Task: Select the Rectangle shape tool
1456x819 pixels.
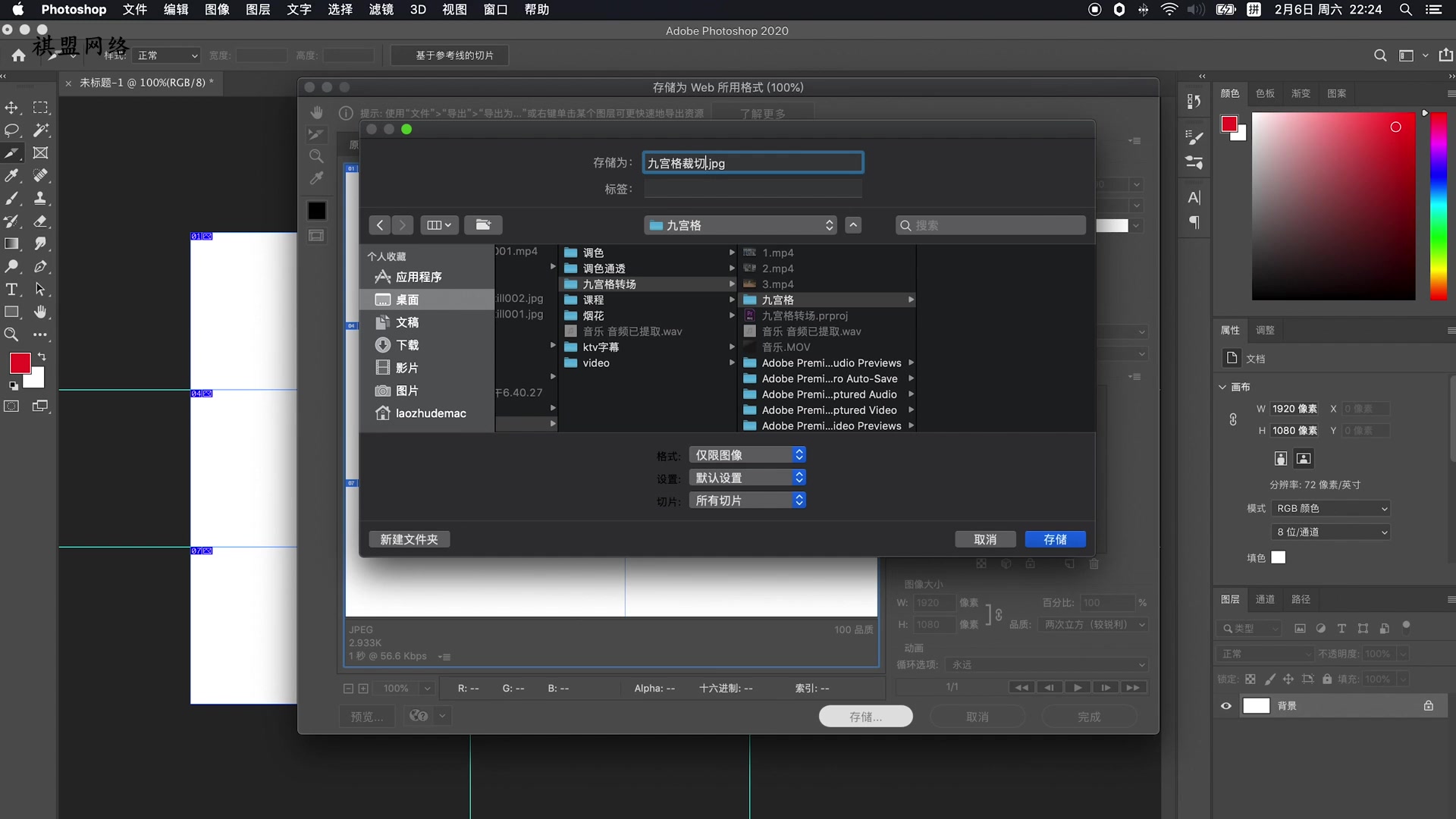Action: [x=12, y=312]
